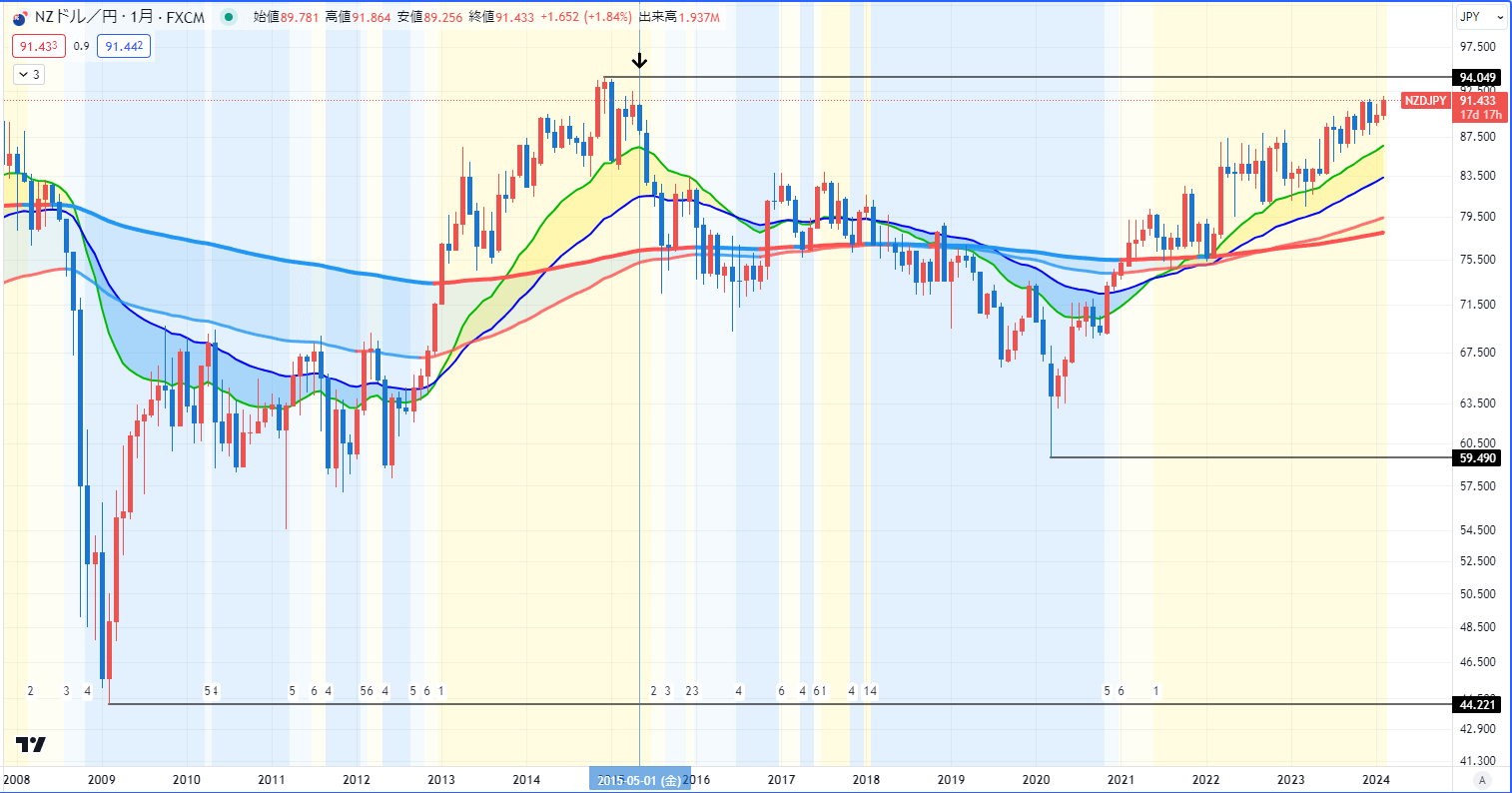The width and height of the screenshot is (1512, 793).
Task: Click the green market status dot
Action: (x=231, y=17)
